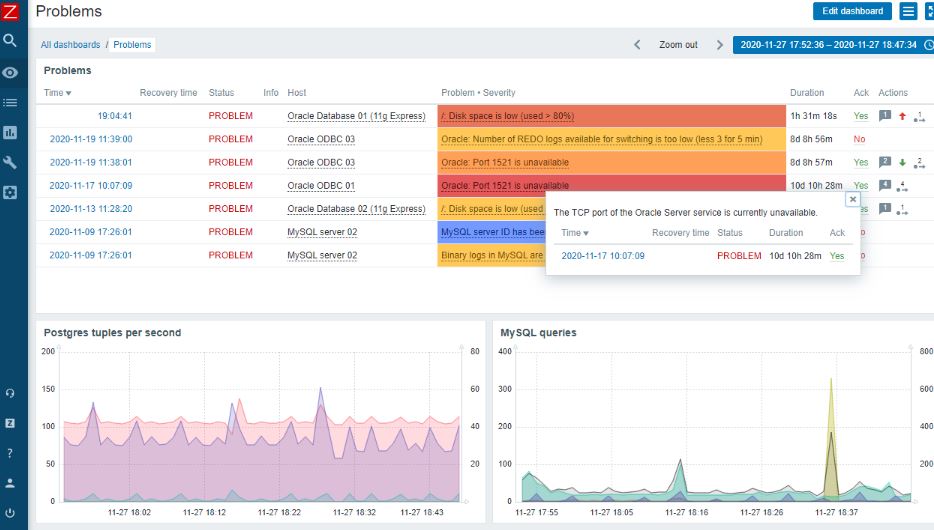Open Oracle ODBC 03 host for REDO logs problem
934x530 pixels.
tap(321, 139)
